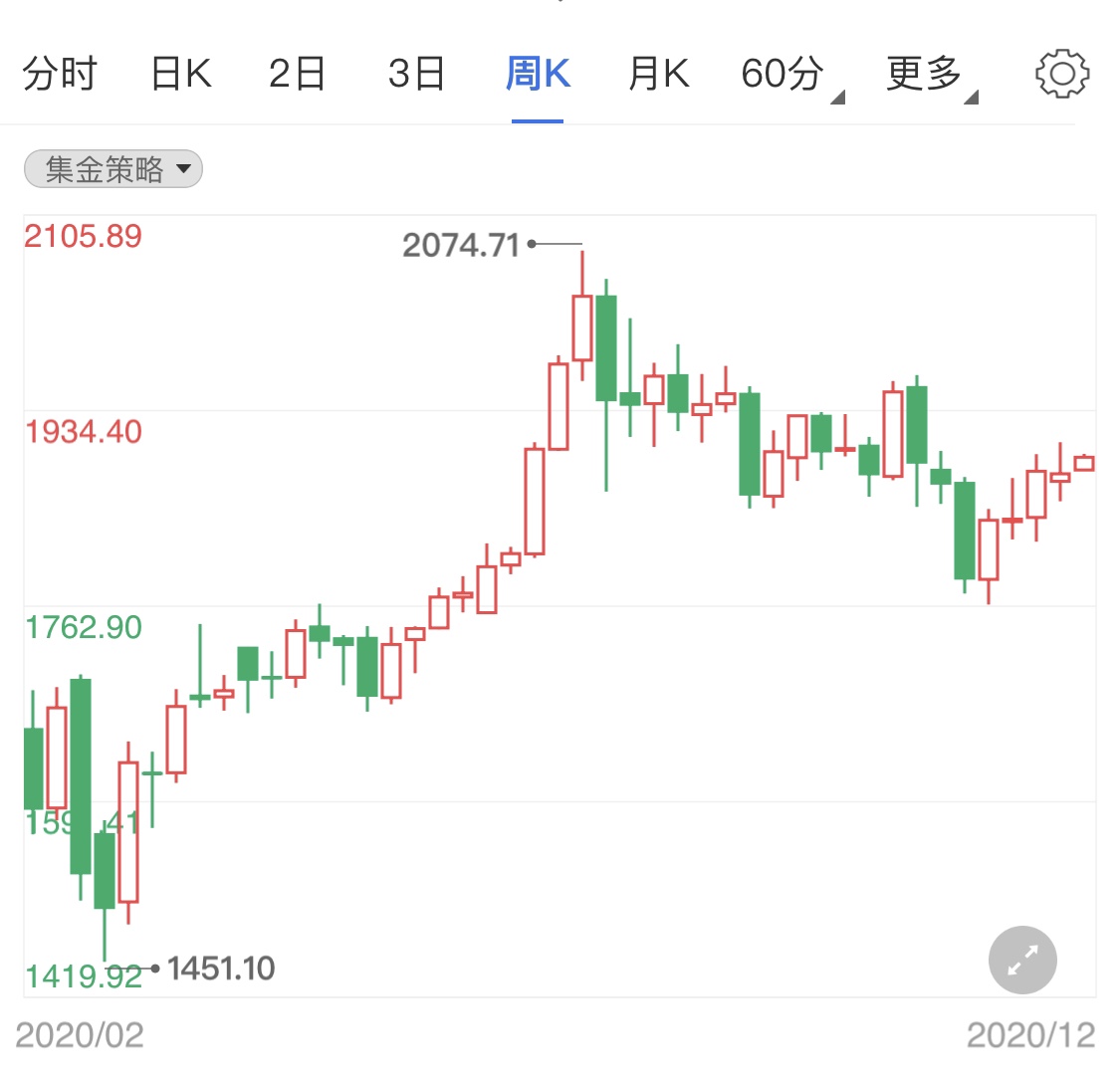Screen dimensions: 1120x1081
Task: Switch to the 分时 chart tab
Action: pos(60,72)
